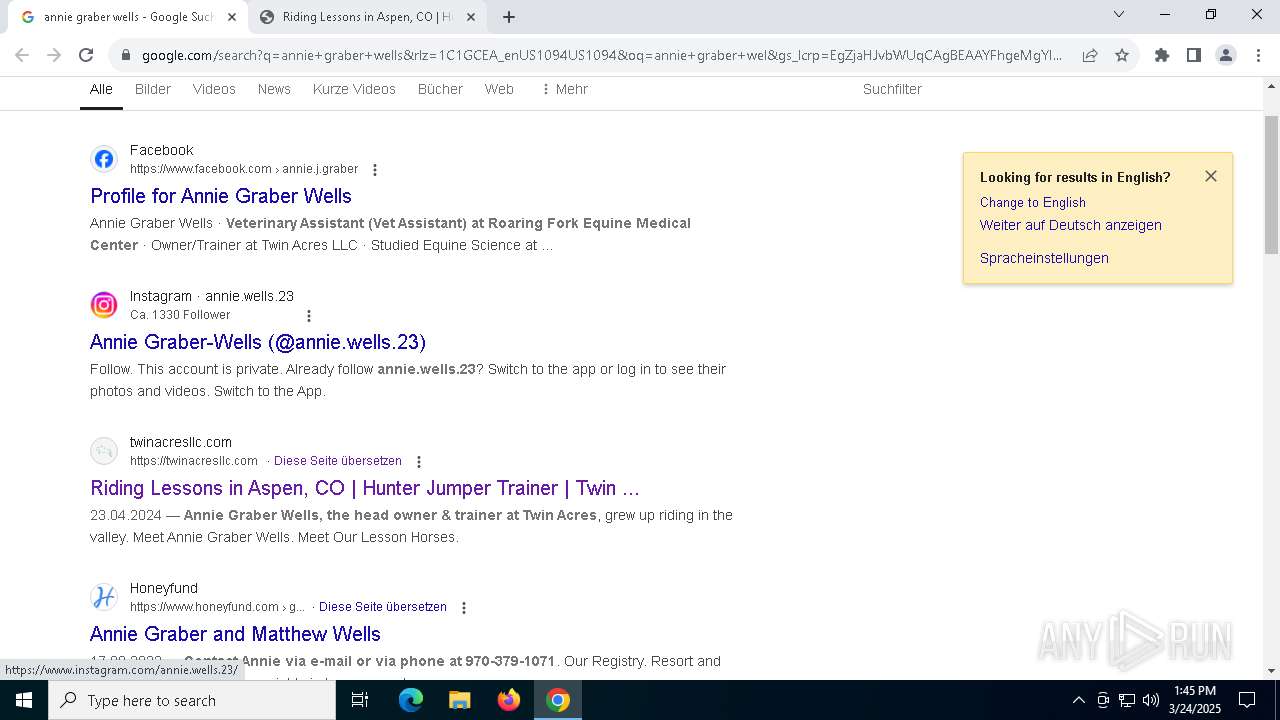Click Change to English
The width and height of the screenshot is (1280, 720).
pos(1033,202)
